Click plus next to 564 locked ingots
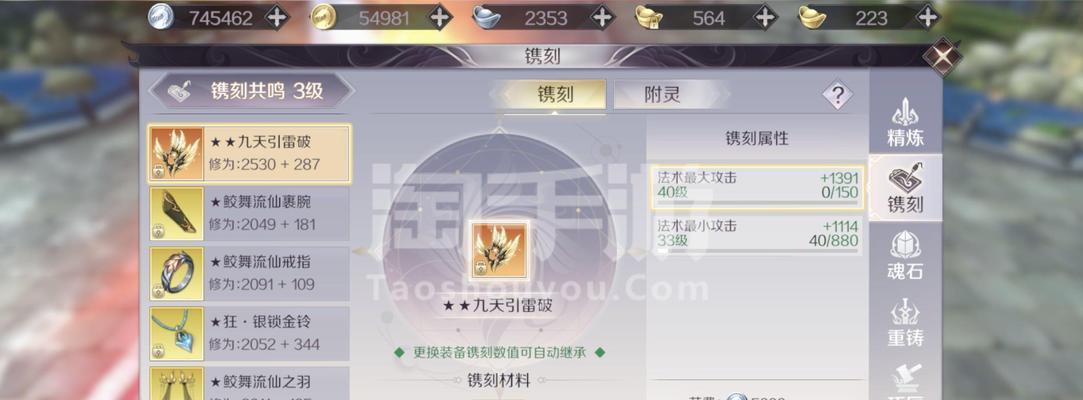Image resolution: width=1083 pixels, height=400 pixels. point(765,18)
